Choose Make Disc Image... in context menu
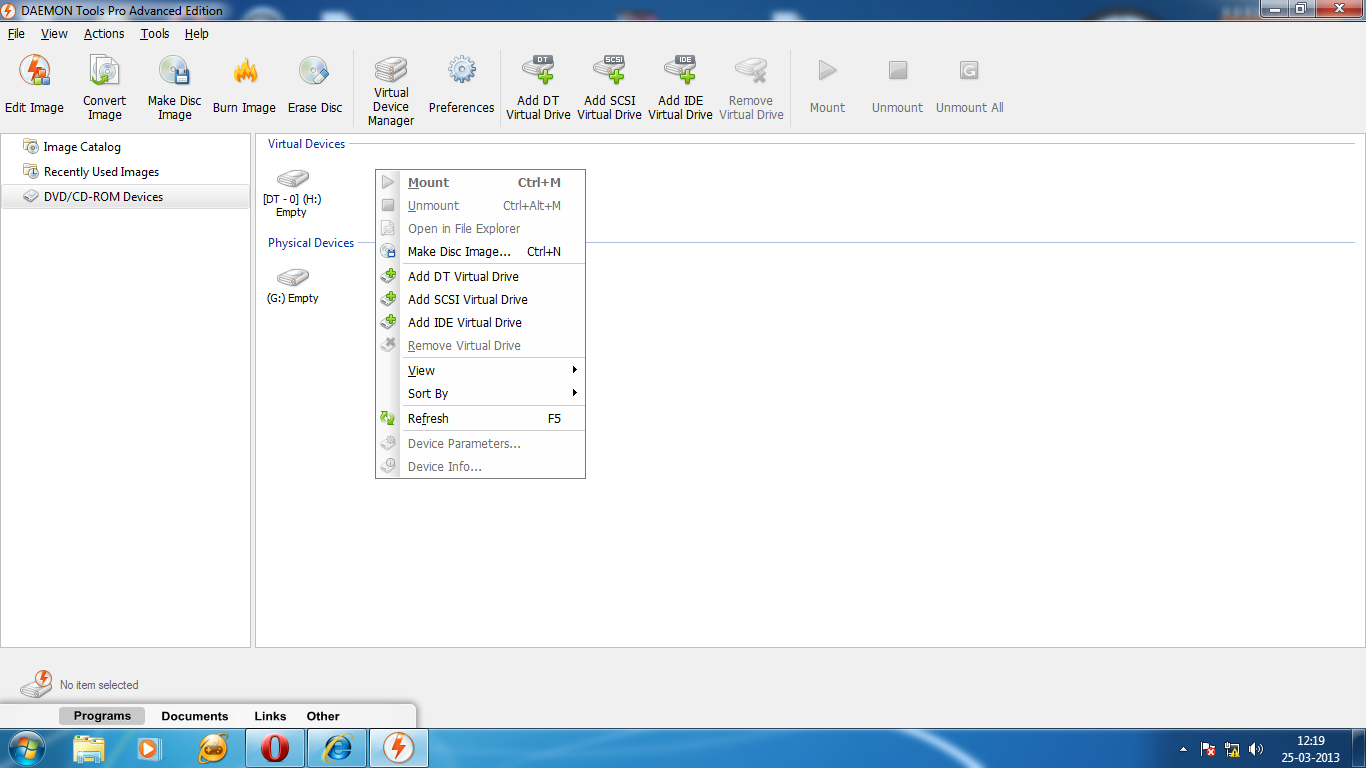 tap(480, 251)
